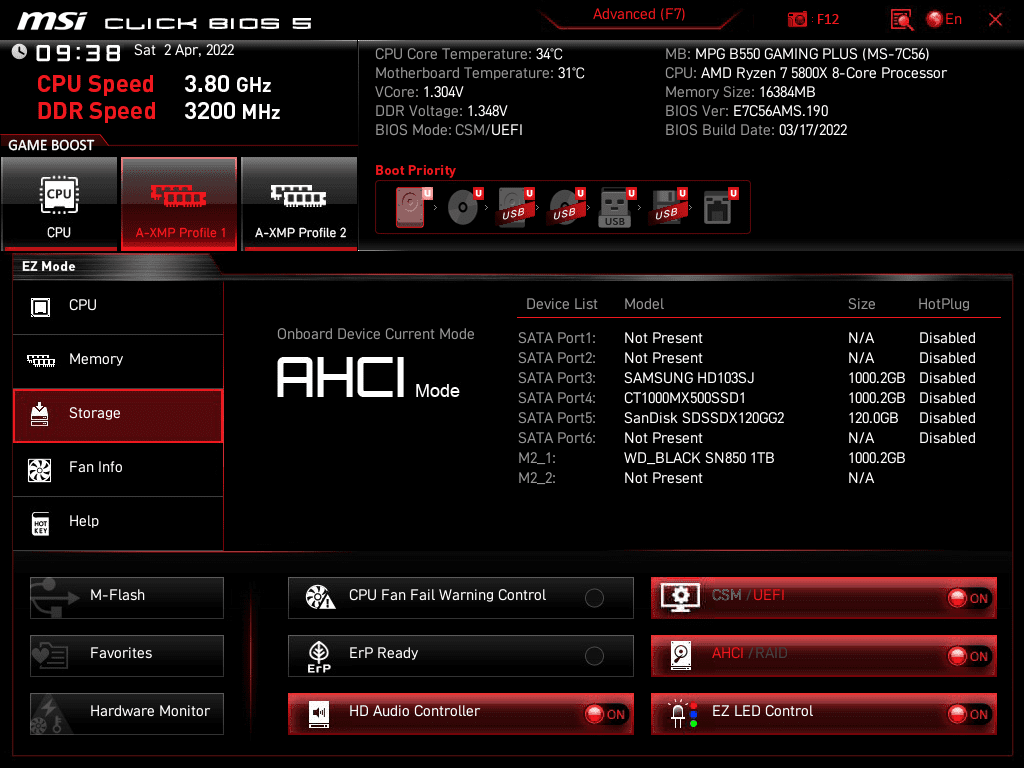Screen dimensions: 1024x768
Task: Click the Model column header
Action: (x=644, y=304)
